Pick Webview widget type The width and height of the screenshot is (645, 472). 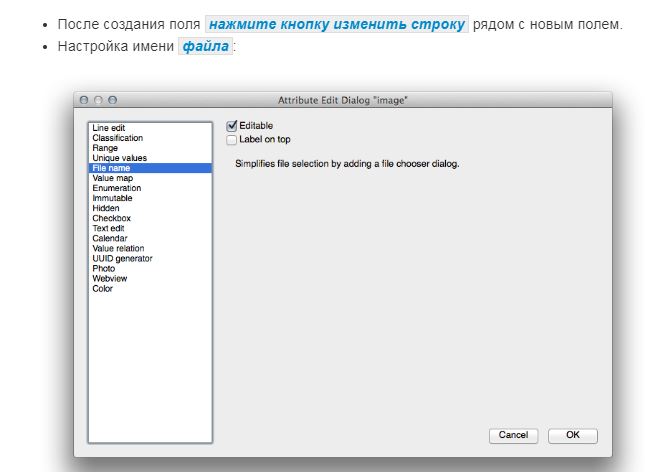150,279
